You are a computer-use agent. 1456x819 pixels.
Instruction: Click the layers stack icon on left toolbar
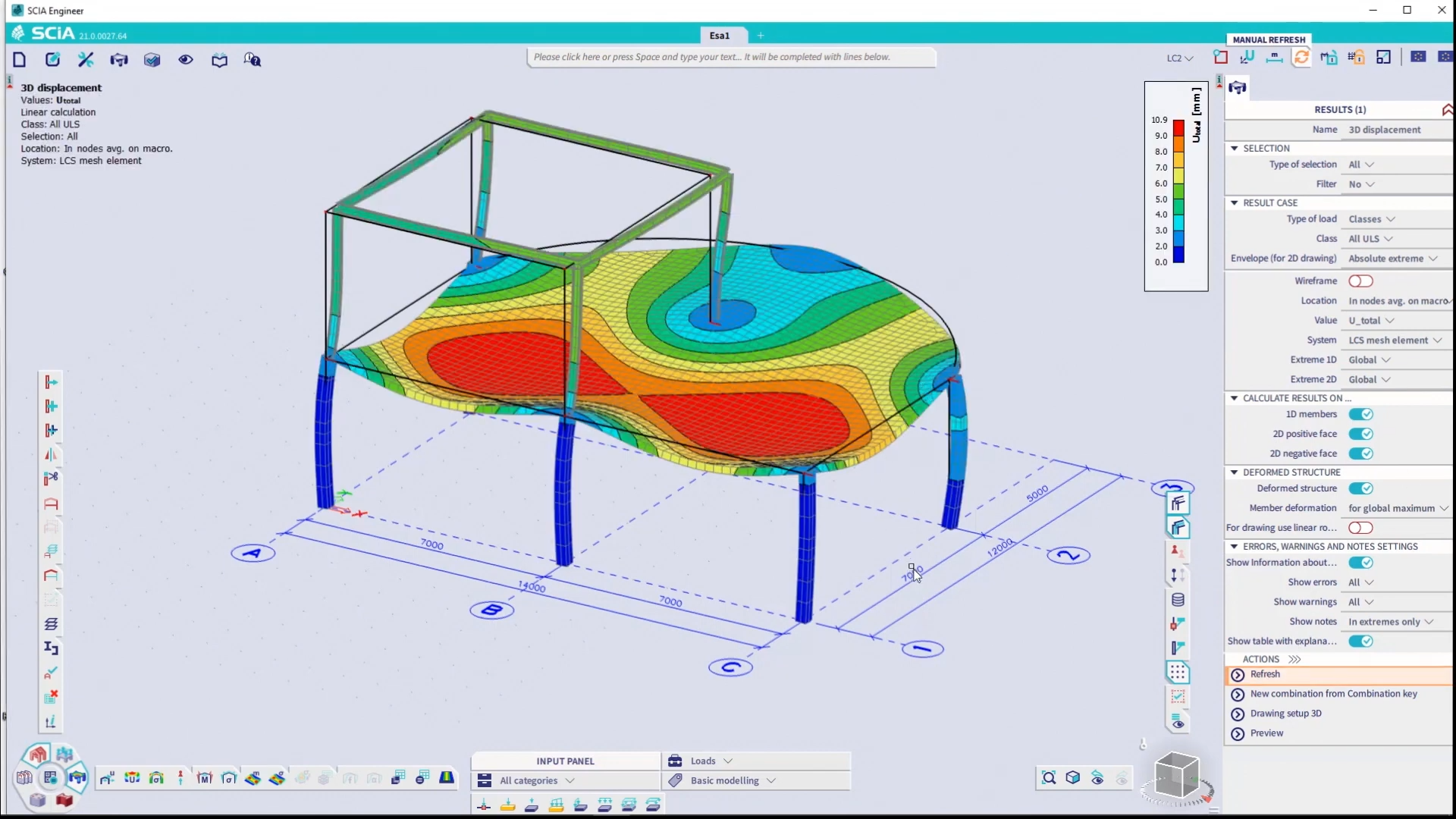(51, 624)
